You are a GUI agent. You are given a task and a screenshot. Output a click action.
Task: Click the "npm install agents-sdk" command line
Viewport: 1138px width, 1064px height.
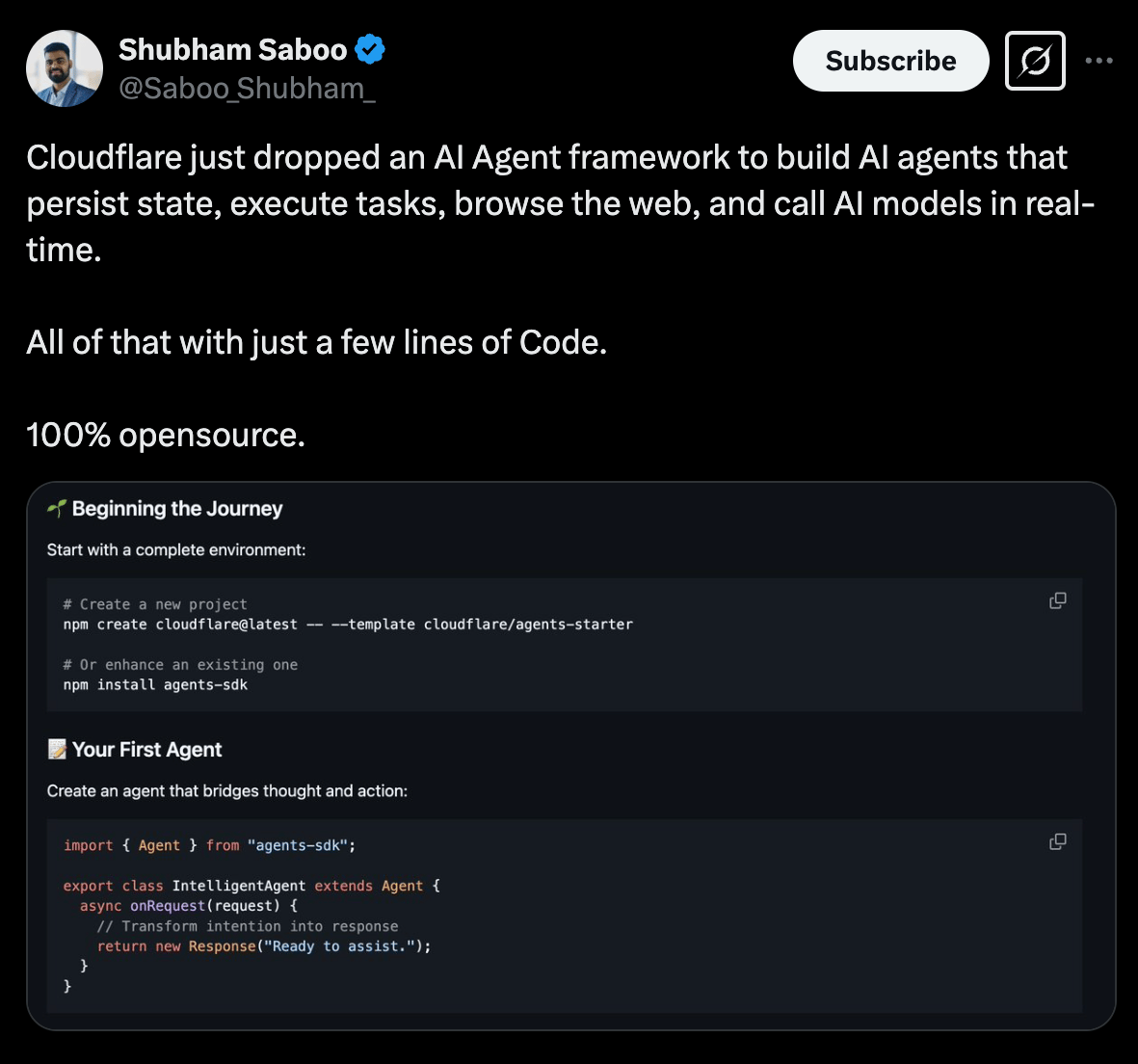155,685
